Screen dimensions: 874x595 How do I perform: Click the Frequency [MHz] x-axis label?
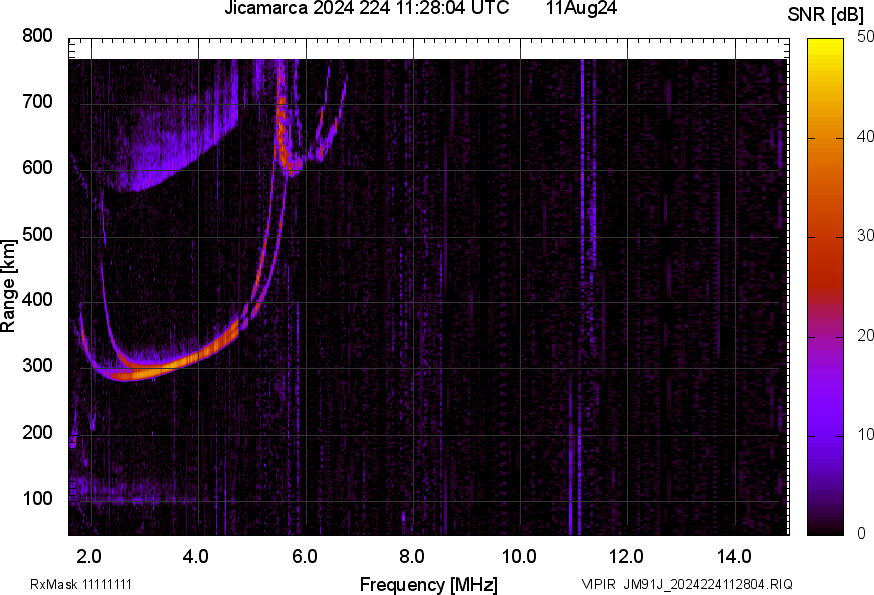[428, 584]
